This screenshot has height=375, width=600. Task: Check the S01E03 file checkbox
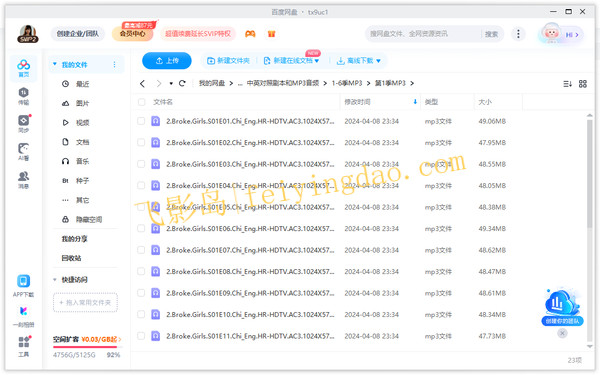tap(141, 164)
